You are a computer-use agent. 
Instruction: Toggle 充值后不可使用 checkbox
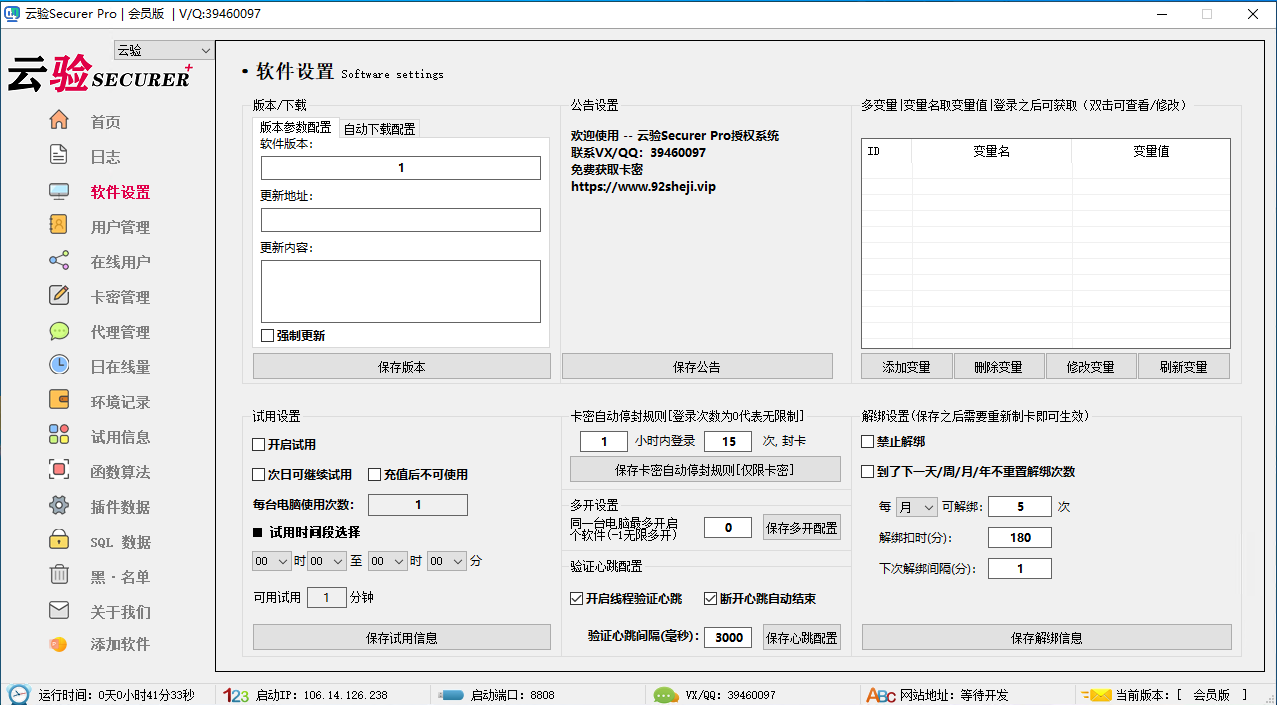click(375, 474)
